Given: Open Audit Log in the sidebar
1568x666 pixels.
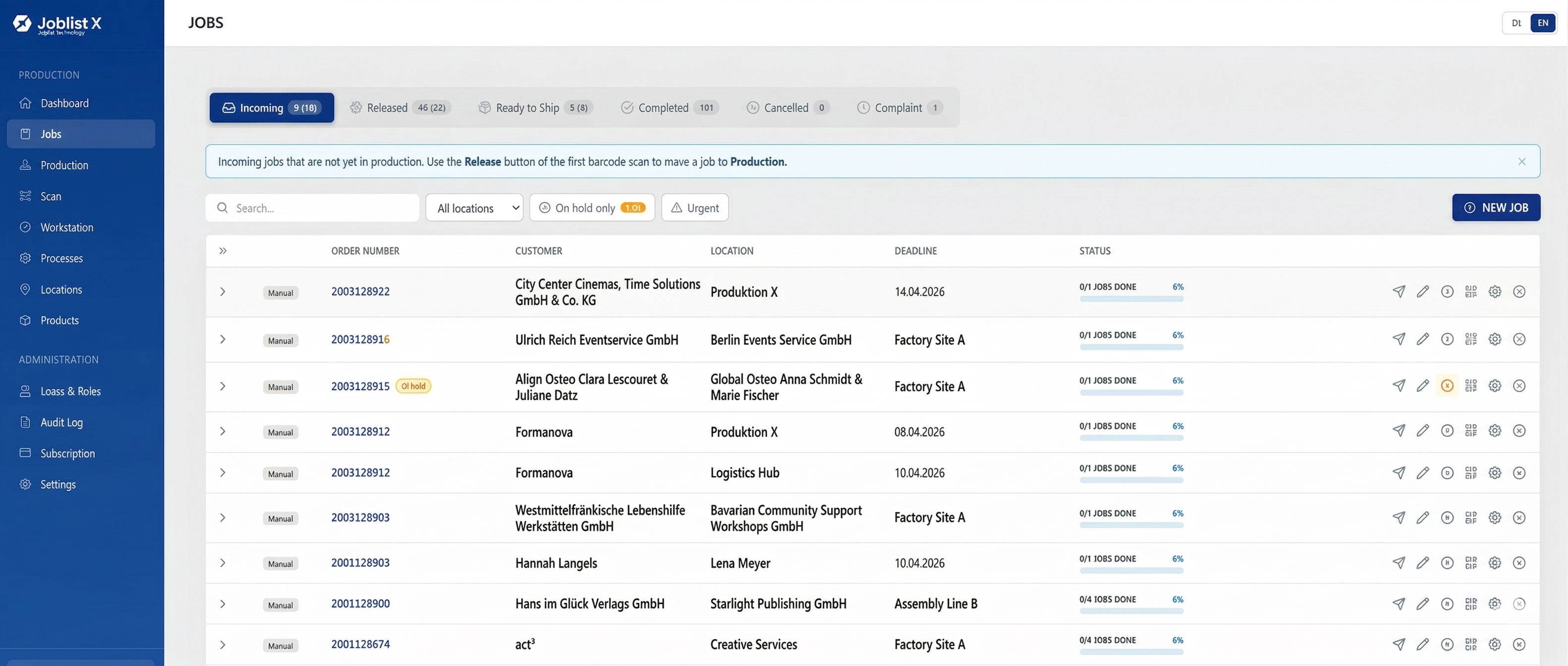Looking at the screenshot, I should (x=61, y=422).
